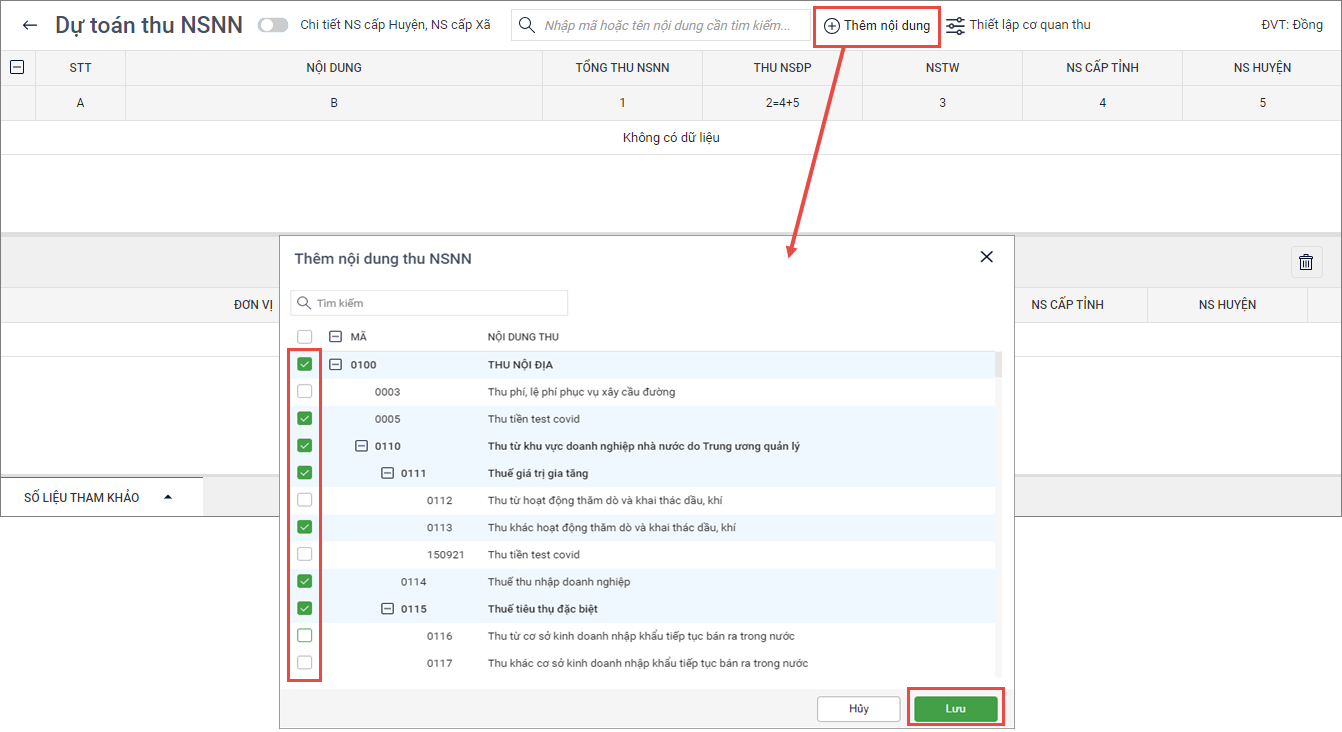Click the back arrow beside Dự toán thu NSNN
Screen dimensions: 1342x732
[x=30, y=25]
